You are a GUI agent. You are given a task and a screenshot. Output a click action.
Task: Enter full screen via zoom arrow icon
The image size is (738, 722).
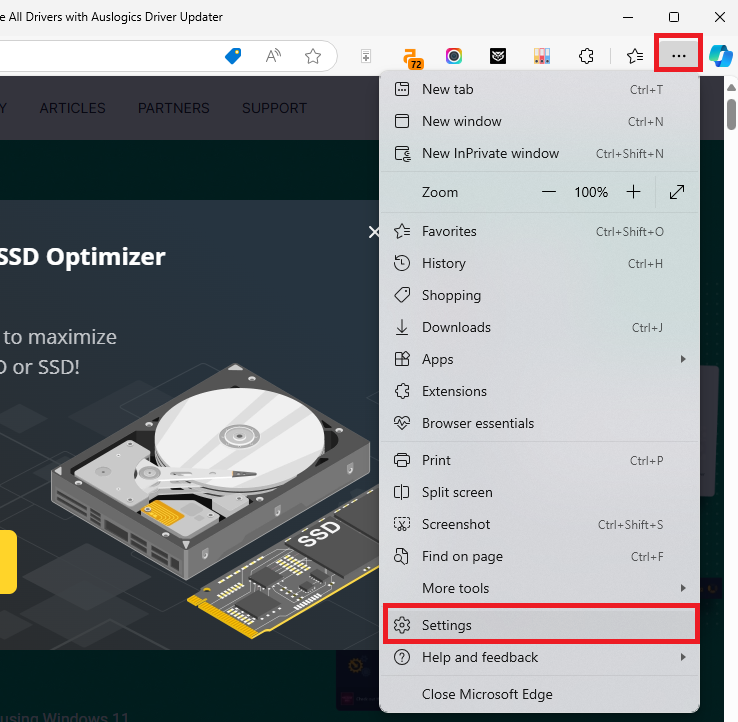677,192
